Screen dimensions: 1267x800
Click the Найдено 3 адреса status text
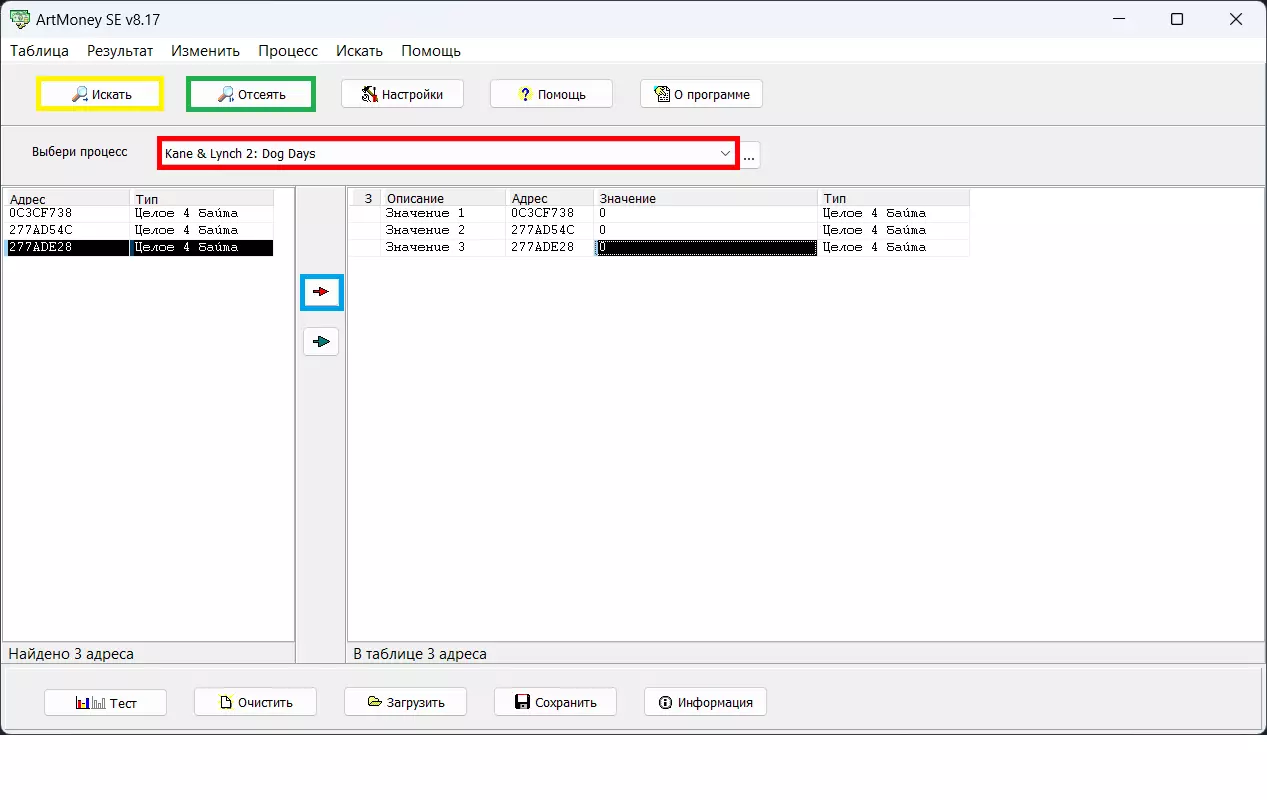71,654
